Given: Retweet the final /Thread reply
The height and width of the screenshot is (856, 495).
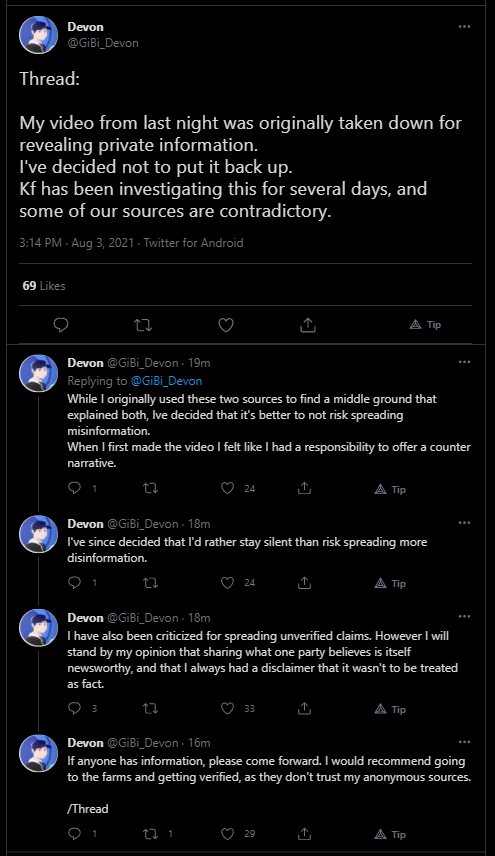Looking at the screenshot, I should coord(150,834).
